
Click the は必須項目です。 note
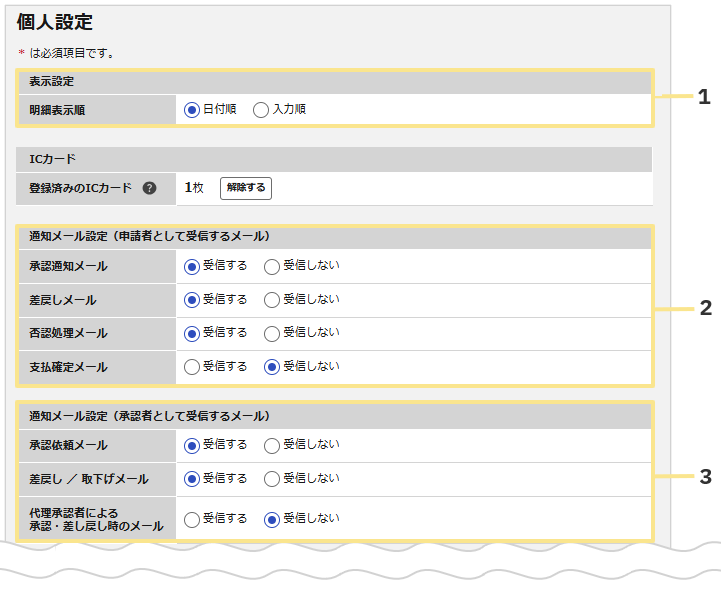[72, 53]
